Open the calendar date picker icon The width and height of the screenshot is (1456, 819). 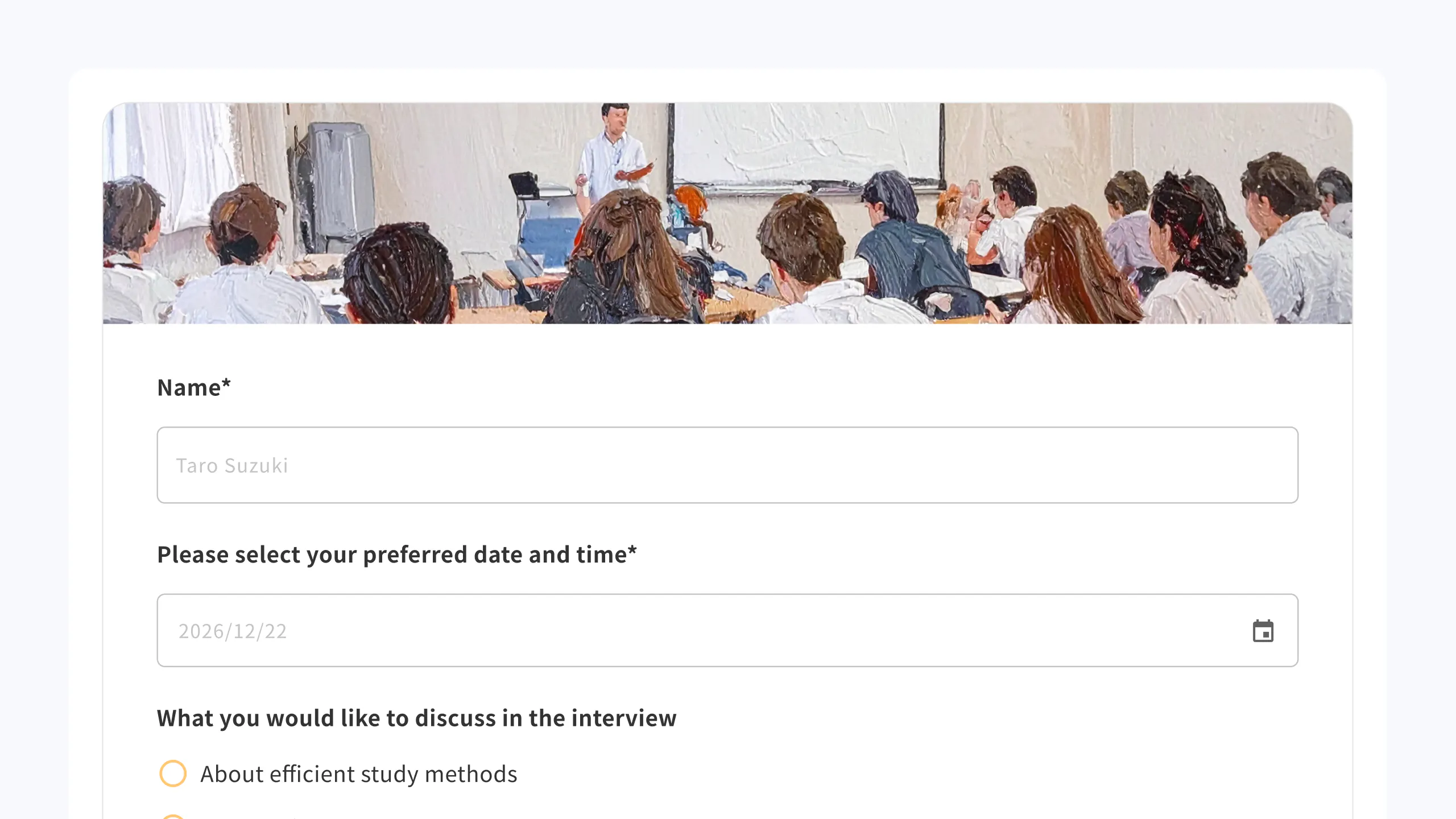tap(1263, 631)
